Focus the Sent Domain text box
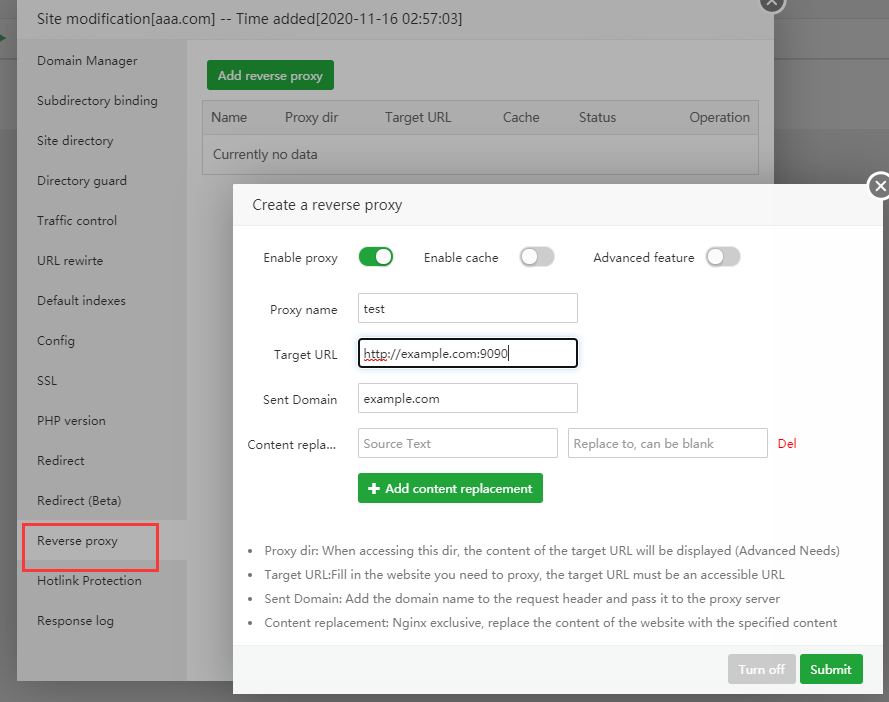 point(467,399)
